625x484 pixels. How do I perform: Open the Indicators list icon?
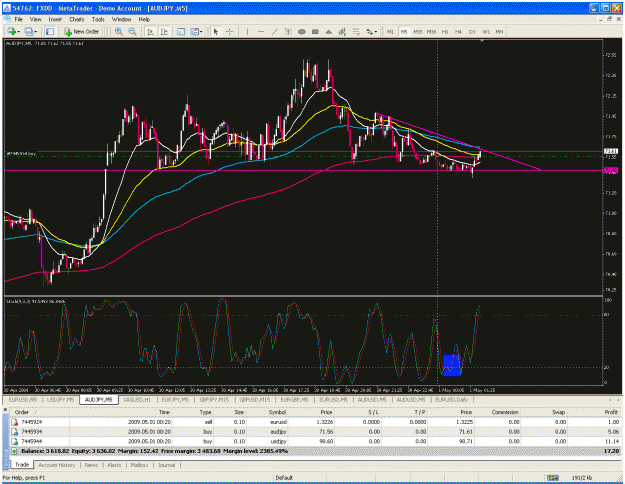click(181, 31)
